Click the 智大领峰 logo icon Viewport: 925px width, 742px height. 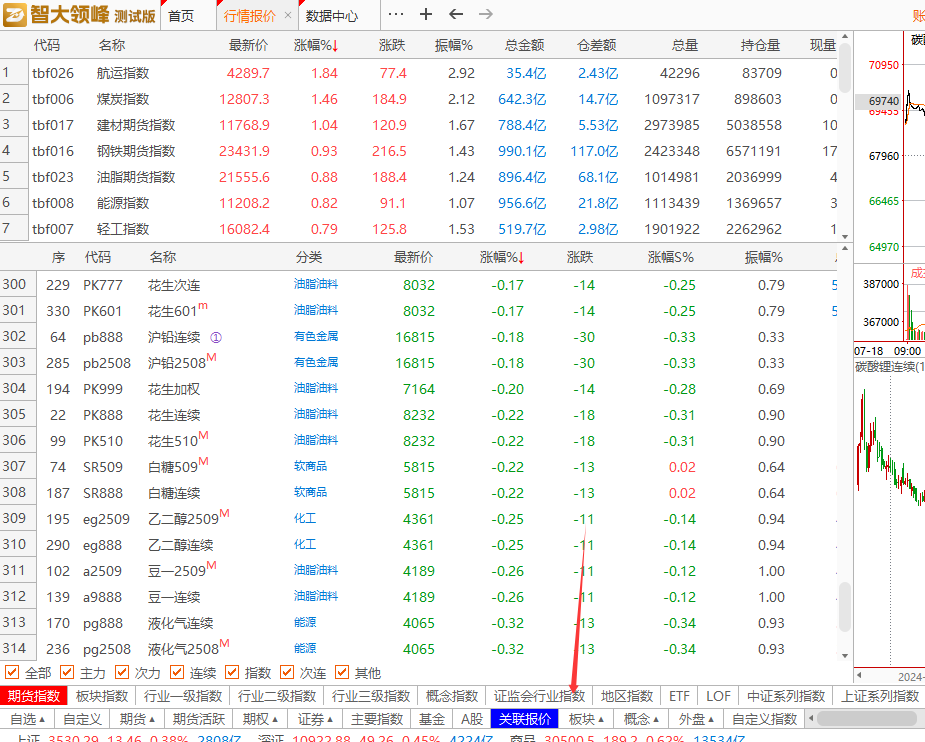[x=14, y=15]
